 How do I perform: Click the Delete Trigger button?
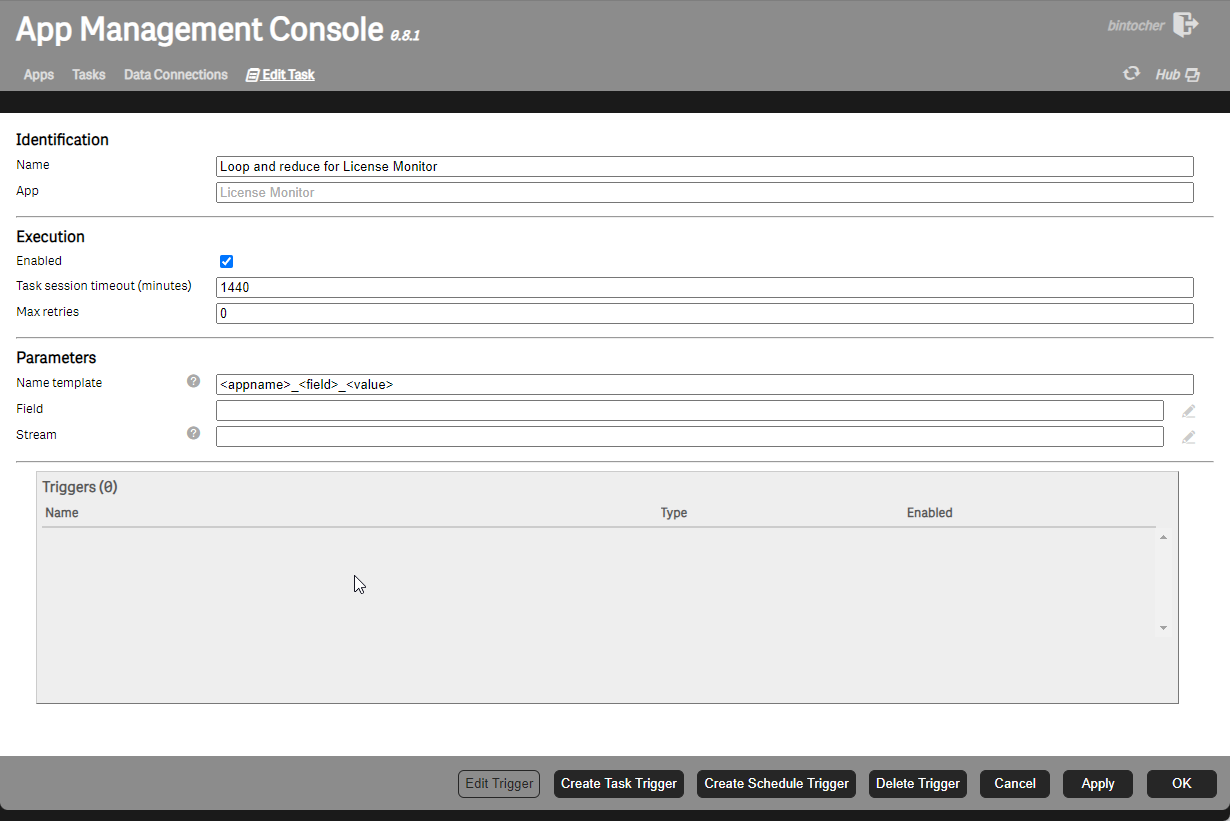point(917,784)
